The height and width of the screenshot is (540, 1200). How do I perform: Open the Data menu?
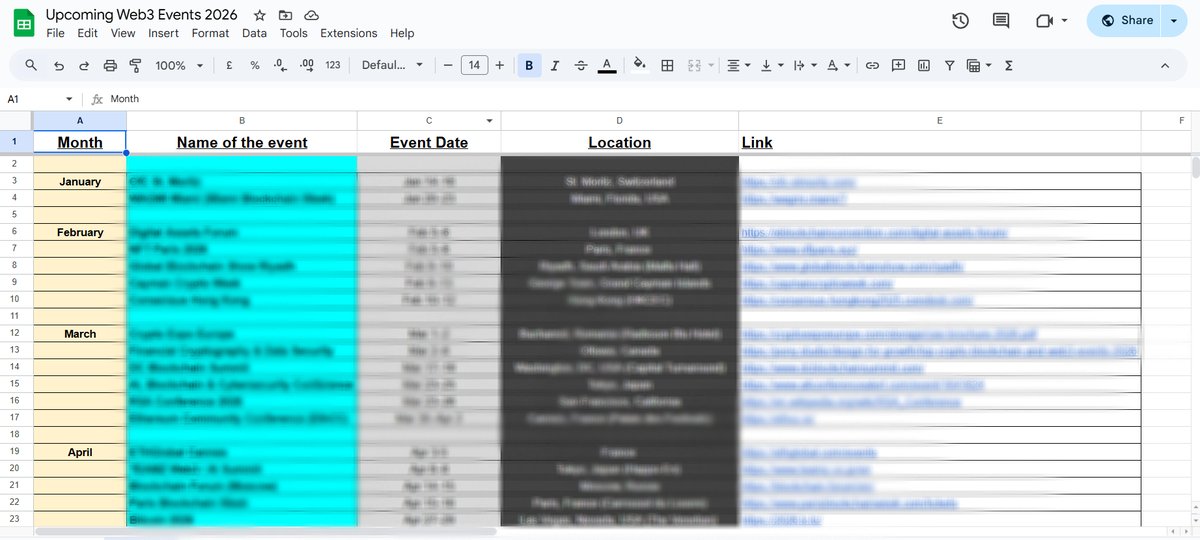[x=255, y=33]
